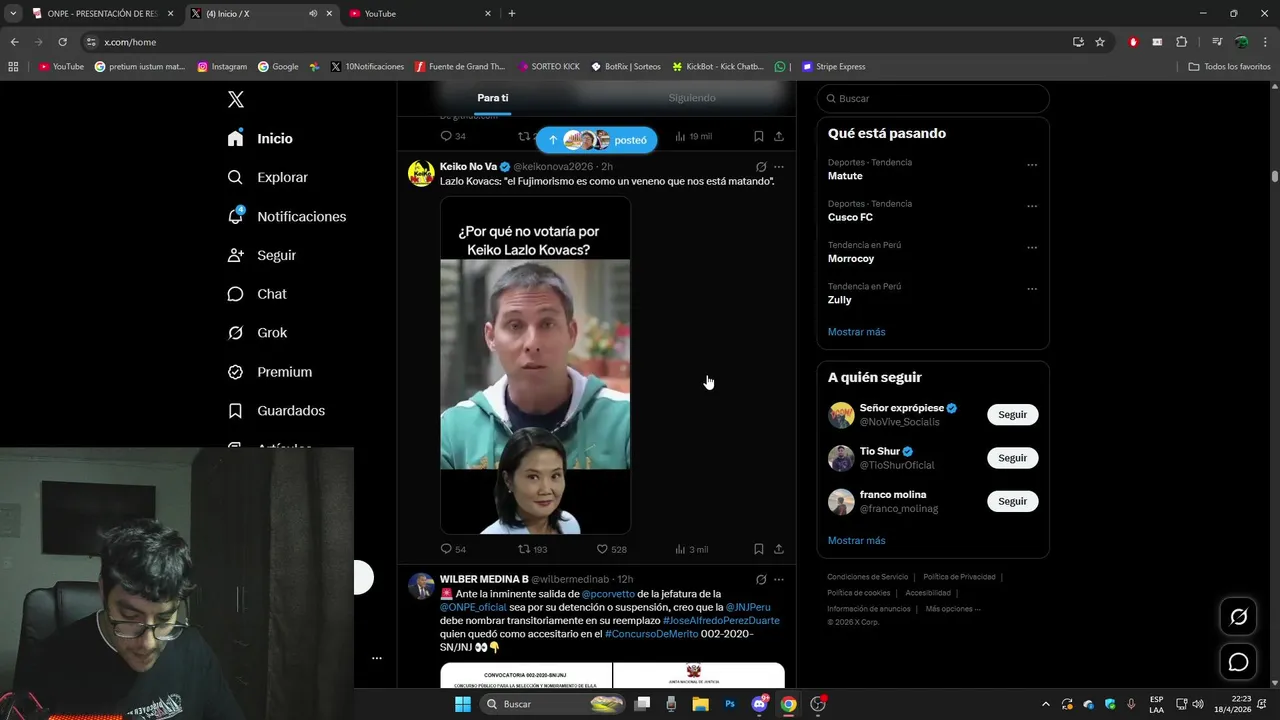The height and width of the screenshot is (720, 1280).
Task: Reload the x.com page
Action: pos(62,42)
